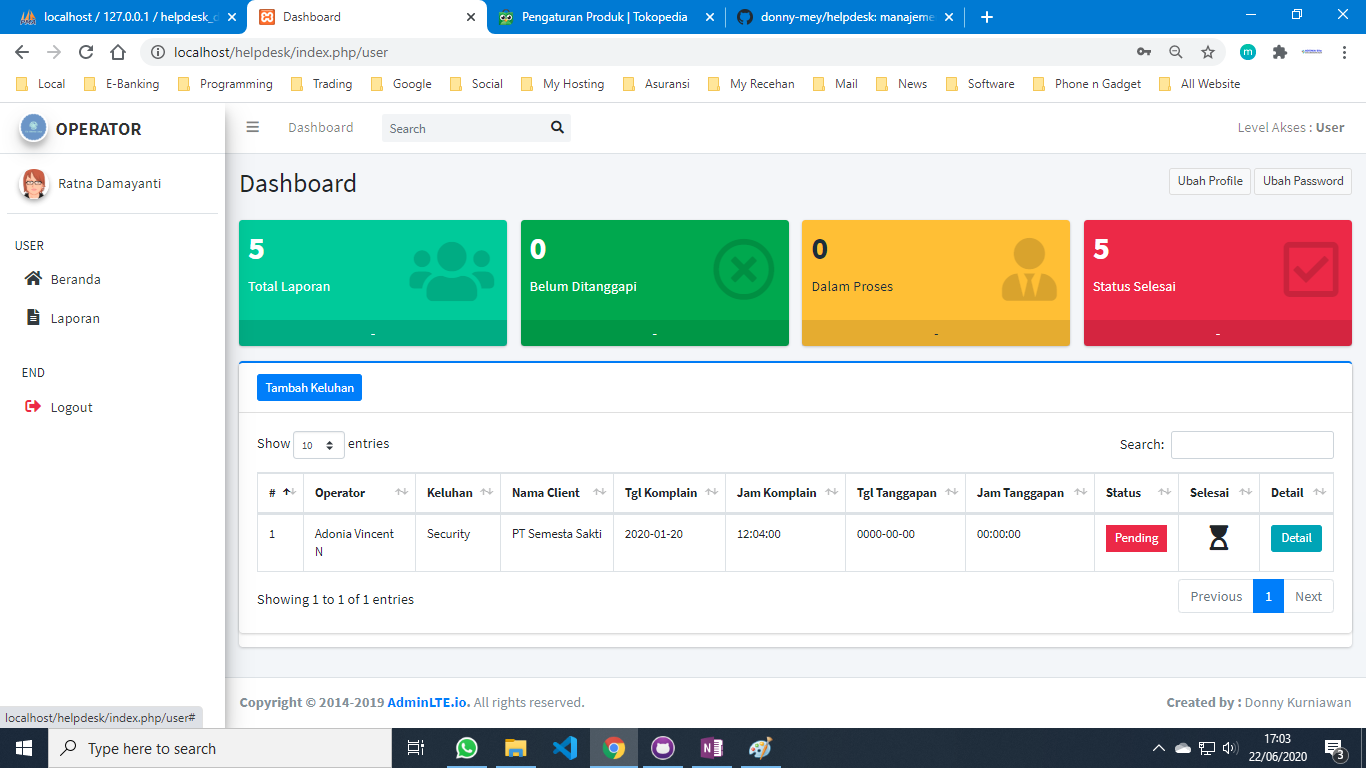This screenshot has width=1366, height=768.
Task: Click Ratna Damayanti's profile avatar
Action: point(34,184)
